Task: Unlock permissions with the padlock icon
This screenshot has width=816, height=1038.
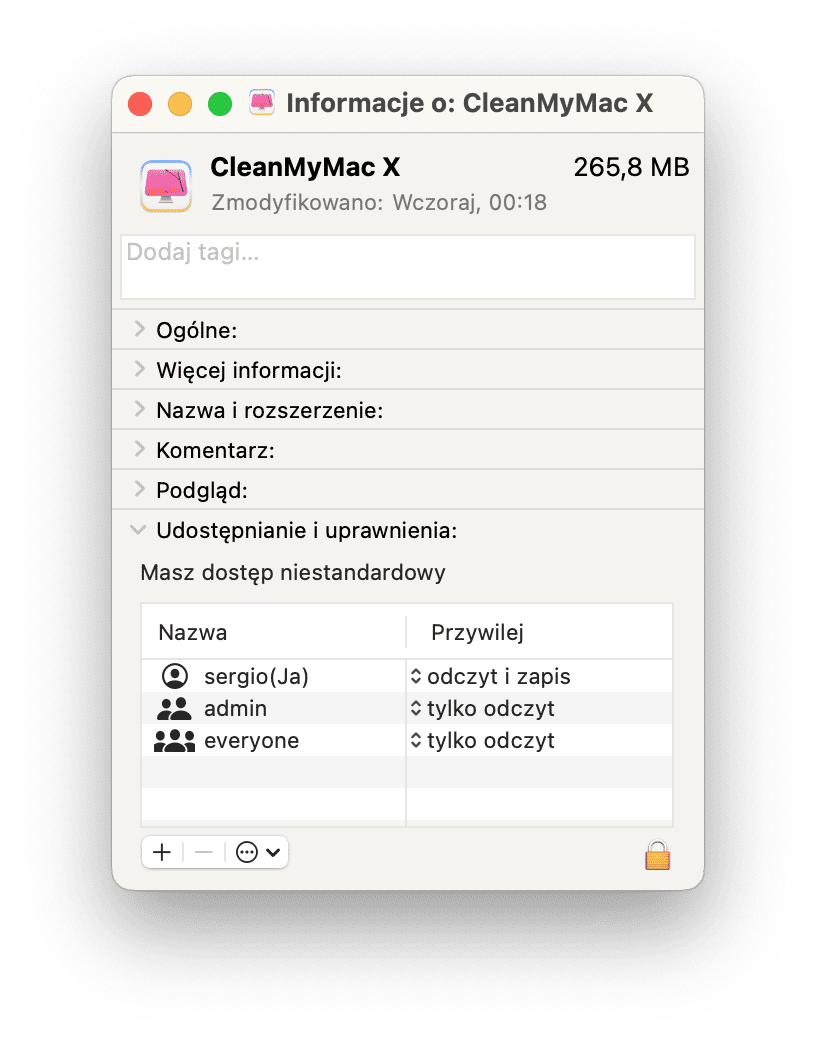Action: 657,855
